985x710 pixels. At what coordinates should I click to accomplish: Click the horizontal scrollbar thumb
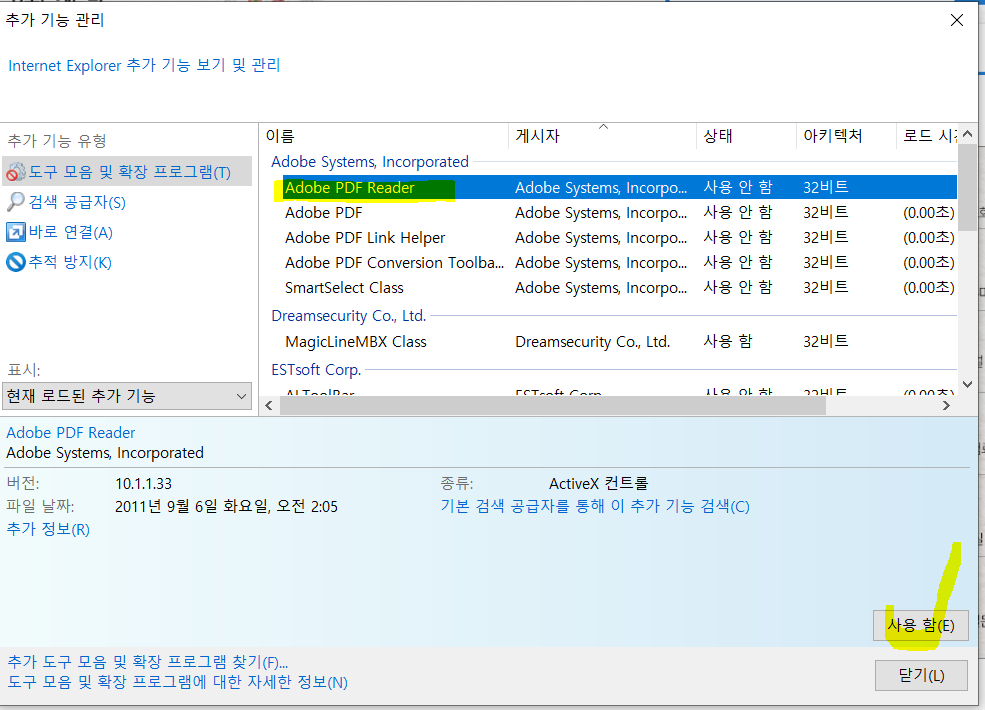tap(552, 406)
